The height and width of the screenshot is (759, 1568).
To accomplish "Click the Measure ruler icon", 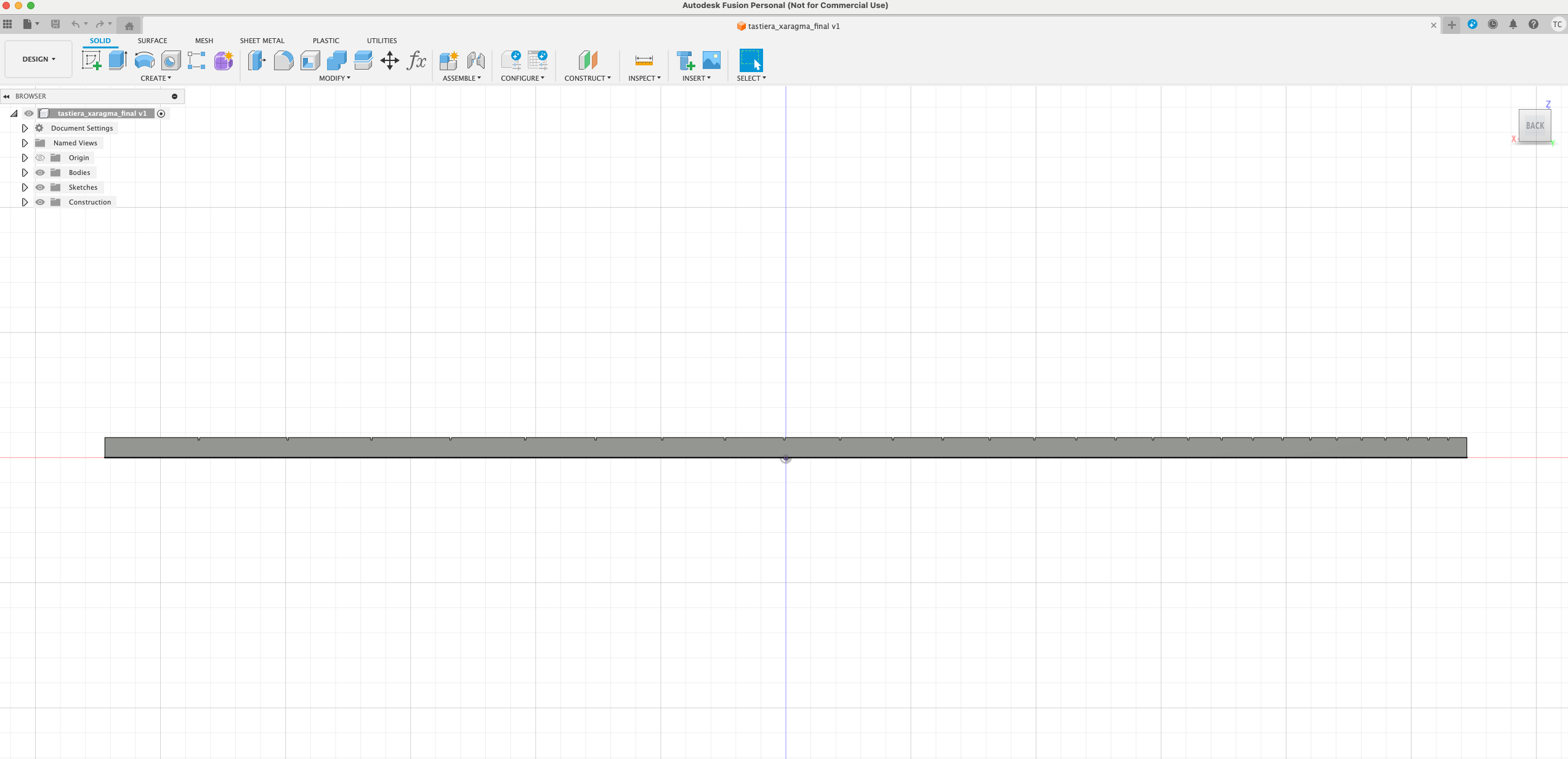I will pyautogui.click(x=644, y=60).
